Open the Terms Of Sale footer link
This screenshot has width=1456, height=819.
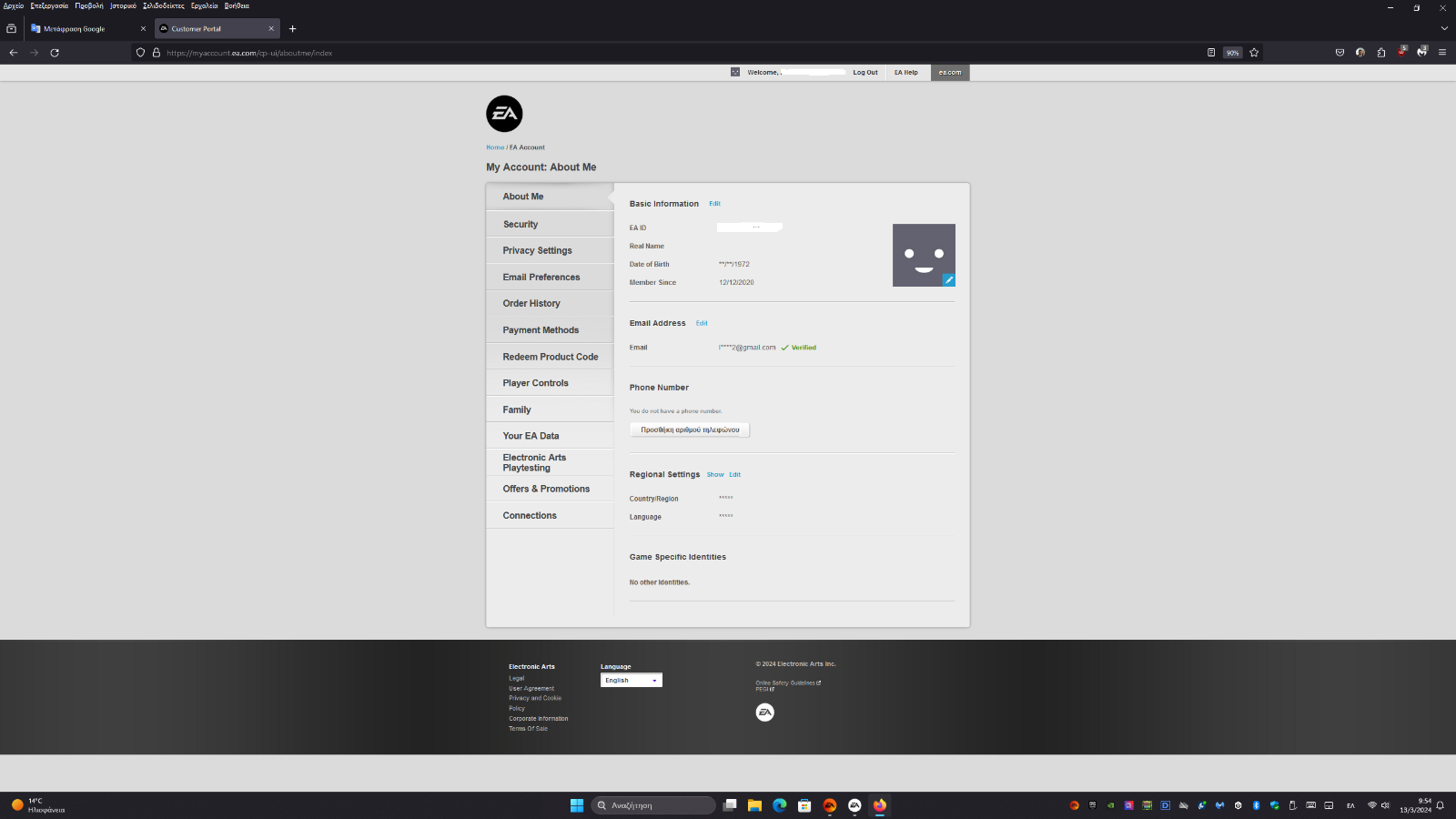529,729
